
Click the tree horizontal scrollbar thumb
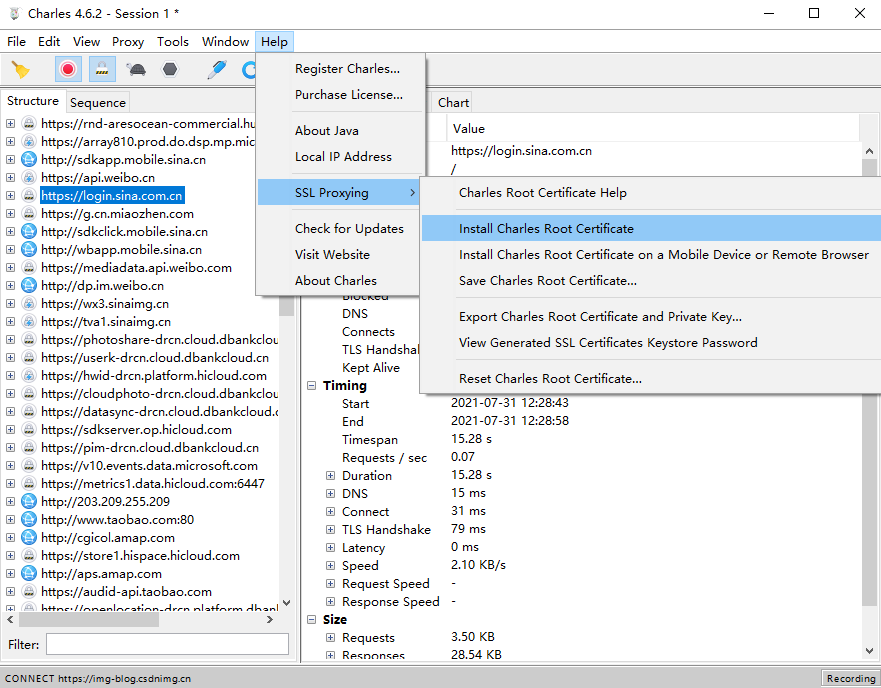point(89,619)
